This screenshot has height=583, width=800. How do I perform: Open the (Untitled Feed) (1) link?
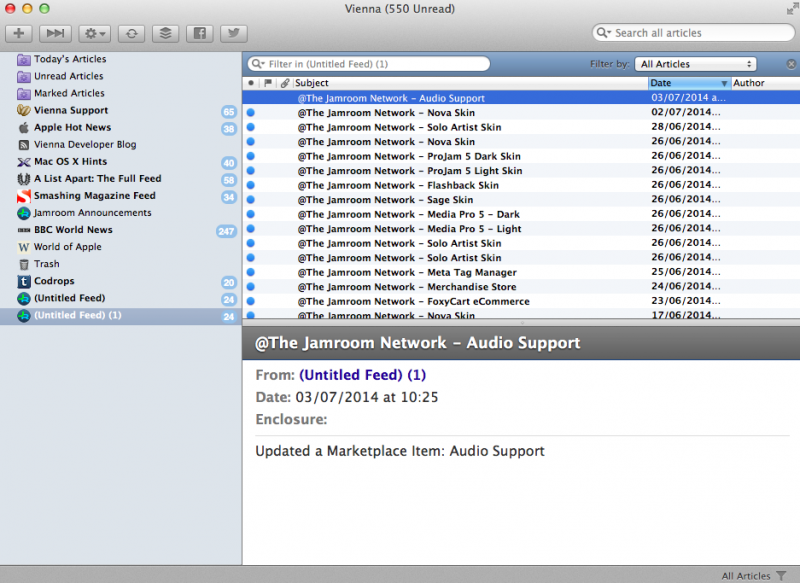362,375
